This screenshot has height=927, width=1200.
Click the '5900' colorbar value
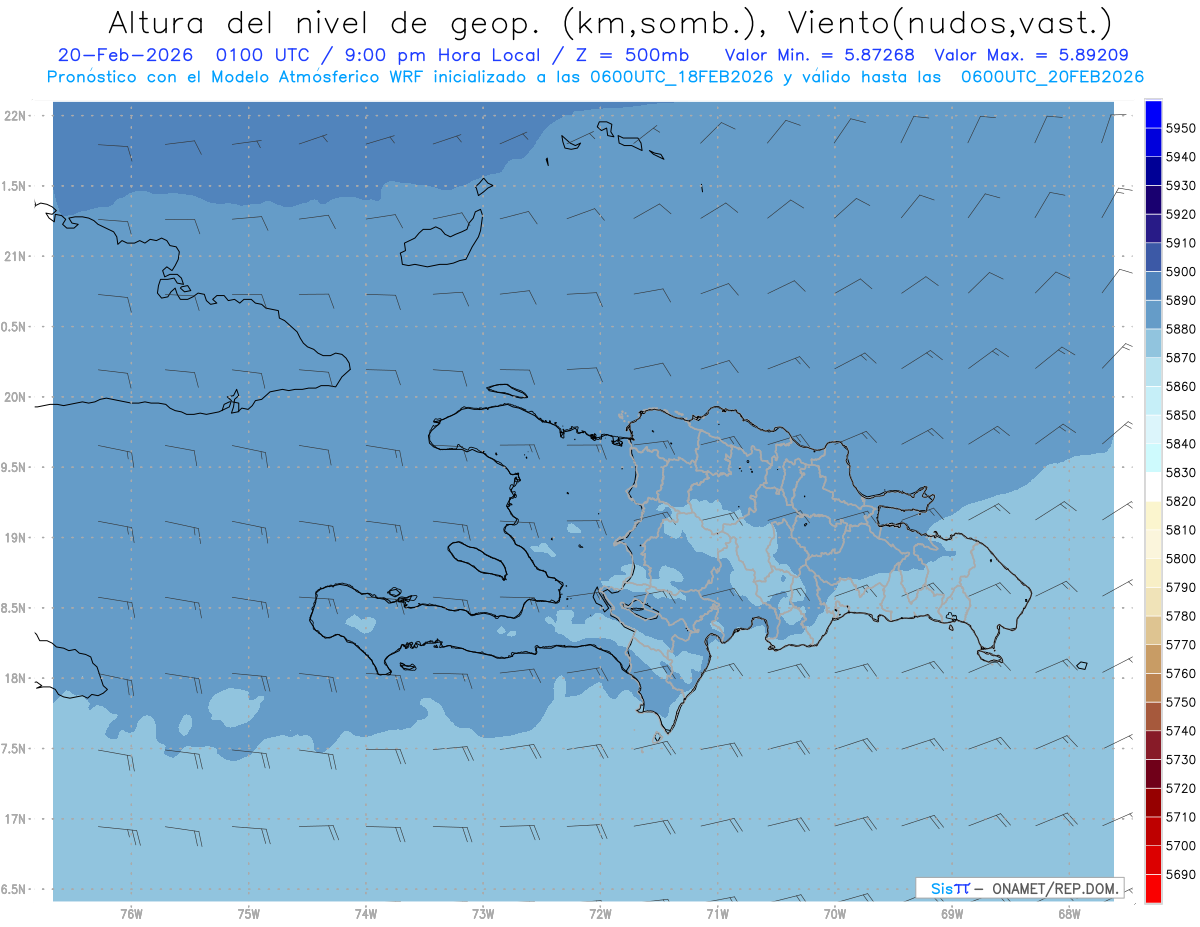pyautogui.click(x=1181, y=272)
